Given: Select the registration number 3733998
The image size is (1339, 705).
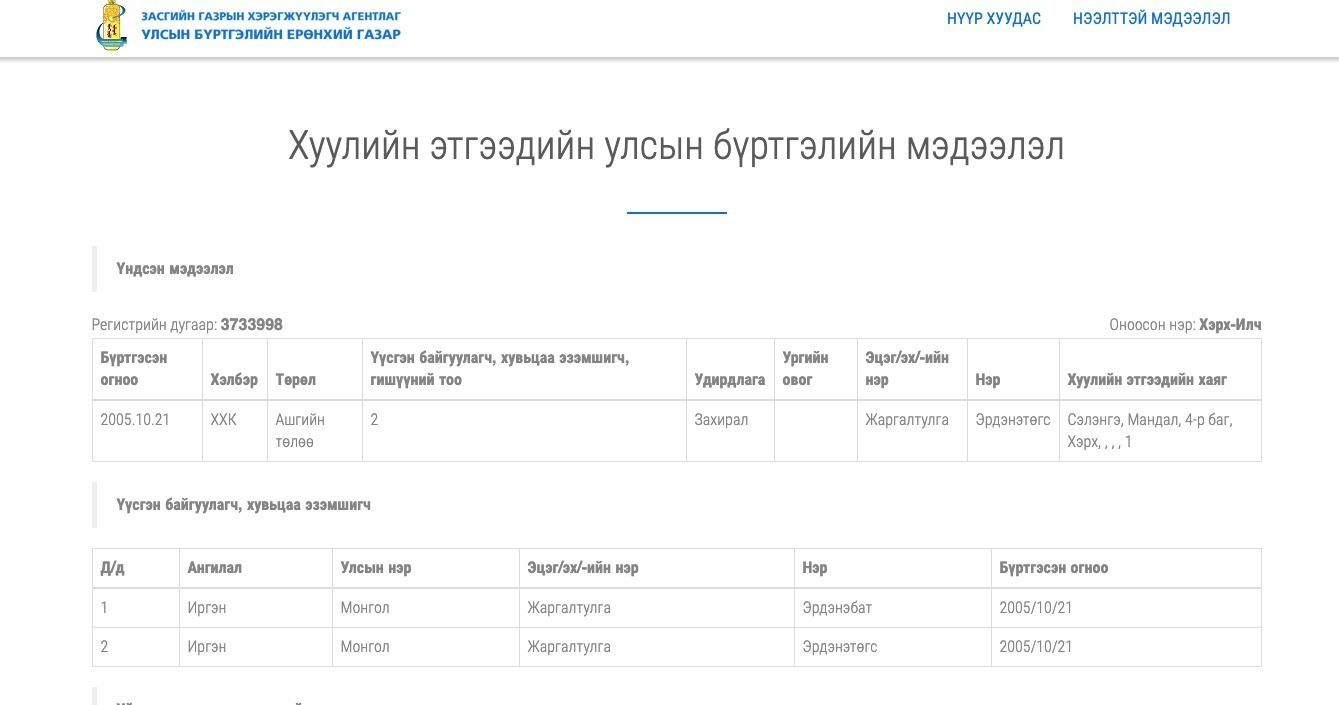Looking at the screenshot, I should click(x=251, y=325).
